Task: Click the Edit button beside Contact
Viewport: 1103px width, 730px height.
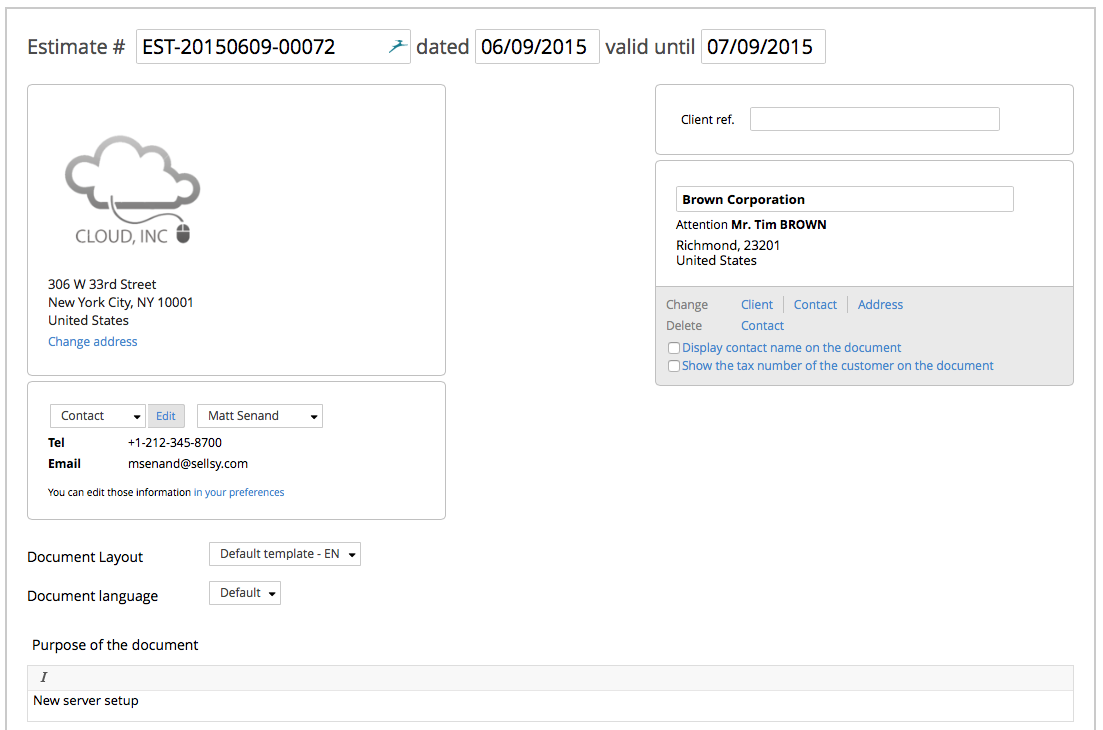Action: coord(166,416)
